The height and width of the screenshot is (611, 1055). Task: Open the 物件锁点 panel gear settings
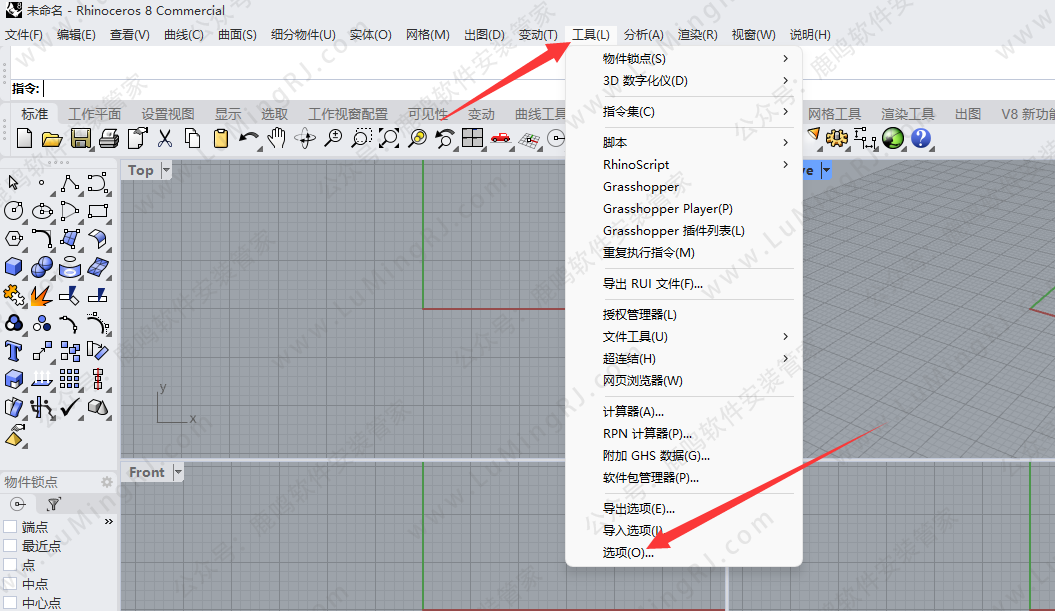[x=107, y=482]
